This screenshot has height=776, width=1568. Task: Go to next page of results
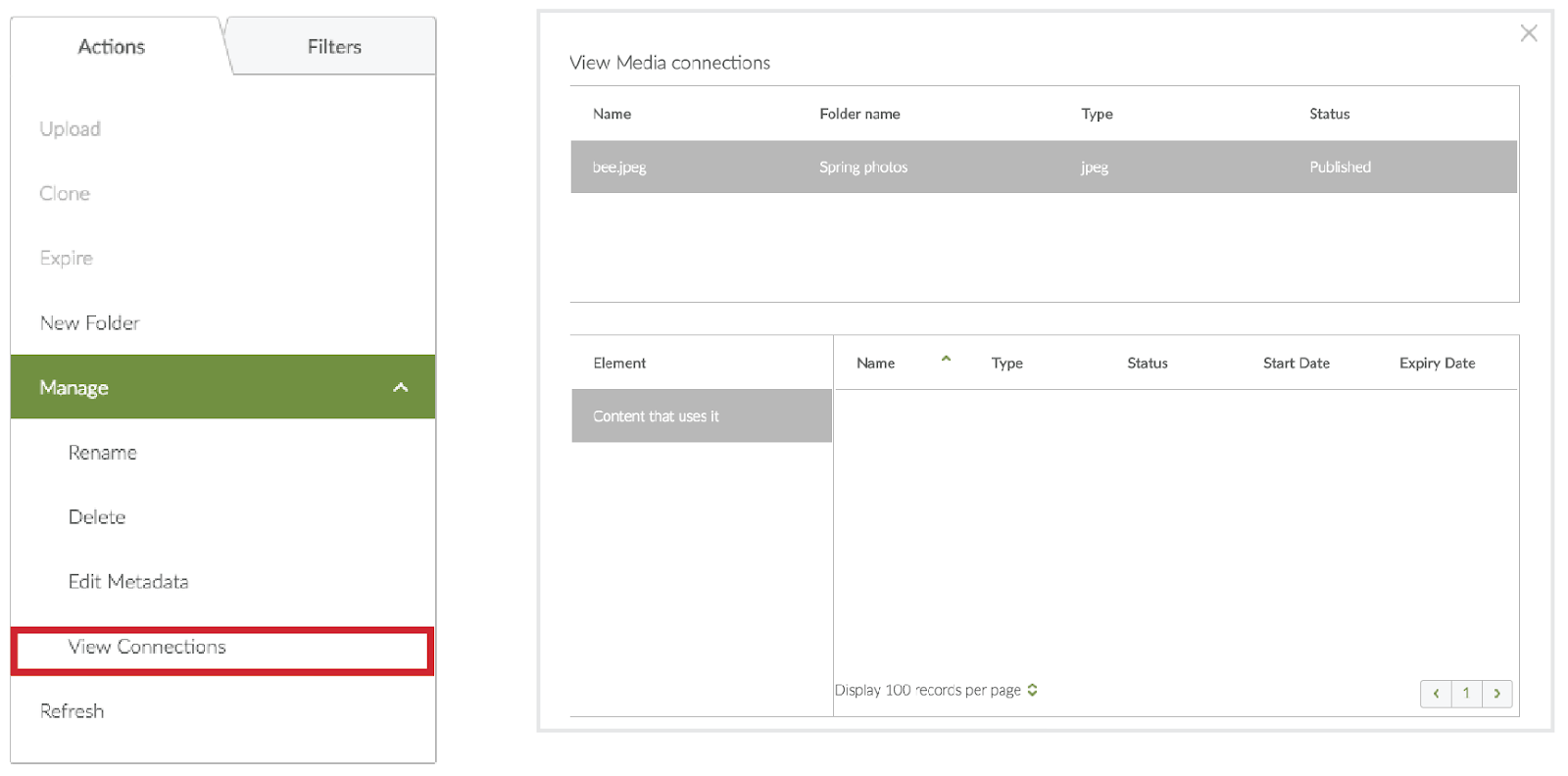pyautogui.click(x=1496, y=693)
